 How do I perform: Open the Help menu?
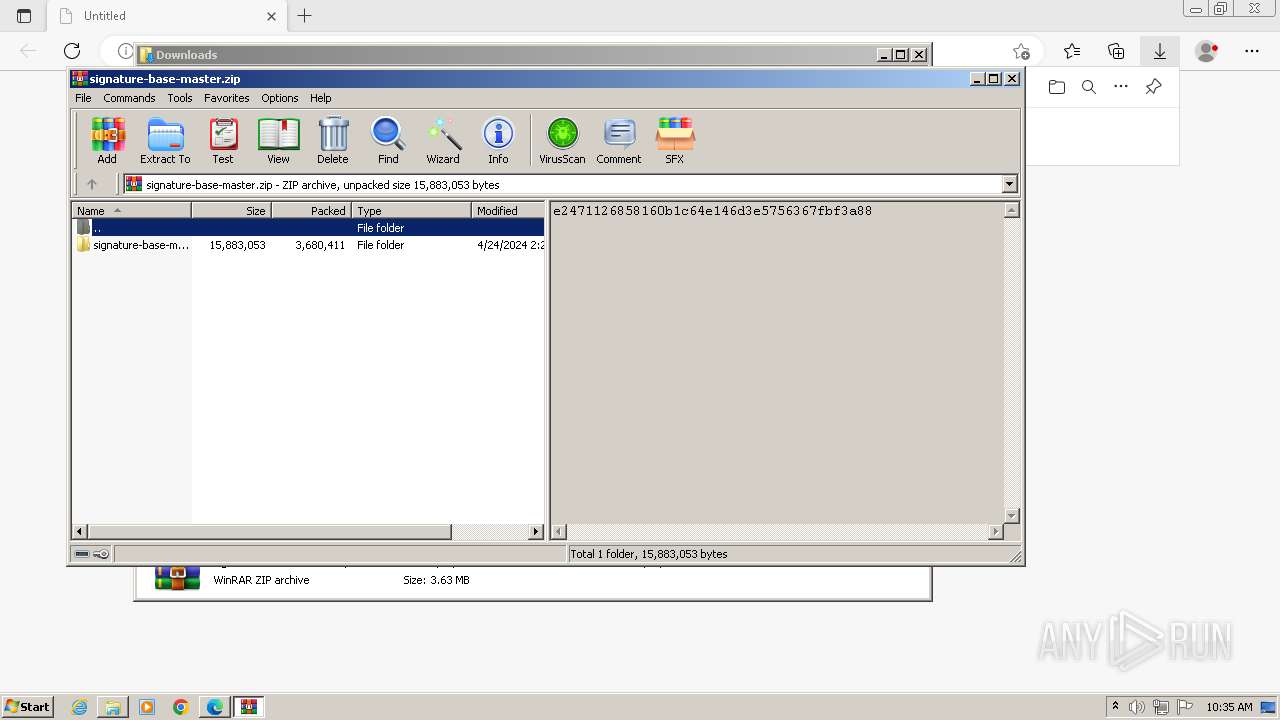point(320,98)
